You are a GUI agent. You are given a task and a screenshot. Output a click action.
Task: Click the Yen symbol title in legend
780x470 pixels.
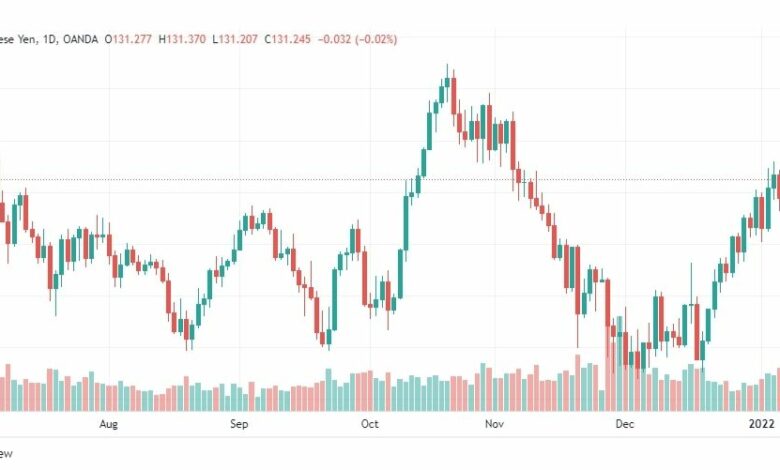26,39
